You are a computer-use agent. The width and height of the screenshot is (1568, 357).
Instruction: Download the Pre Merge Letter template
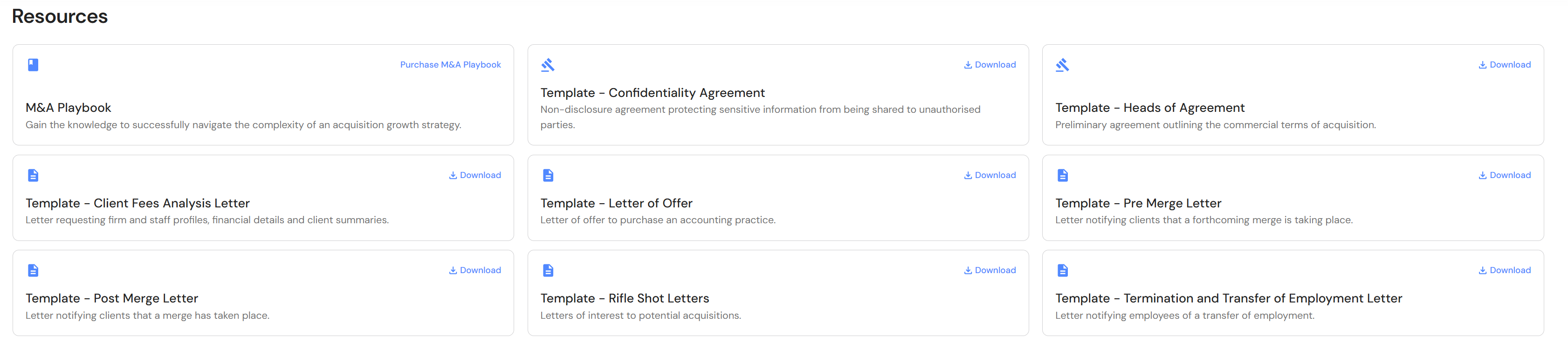1505,175
